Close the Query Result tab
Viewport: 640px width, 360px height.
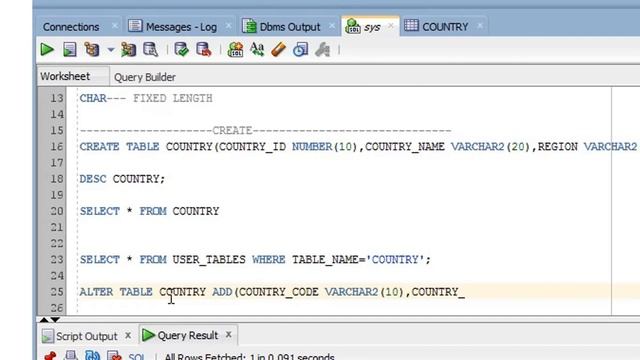[x=229, y=335]
